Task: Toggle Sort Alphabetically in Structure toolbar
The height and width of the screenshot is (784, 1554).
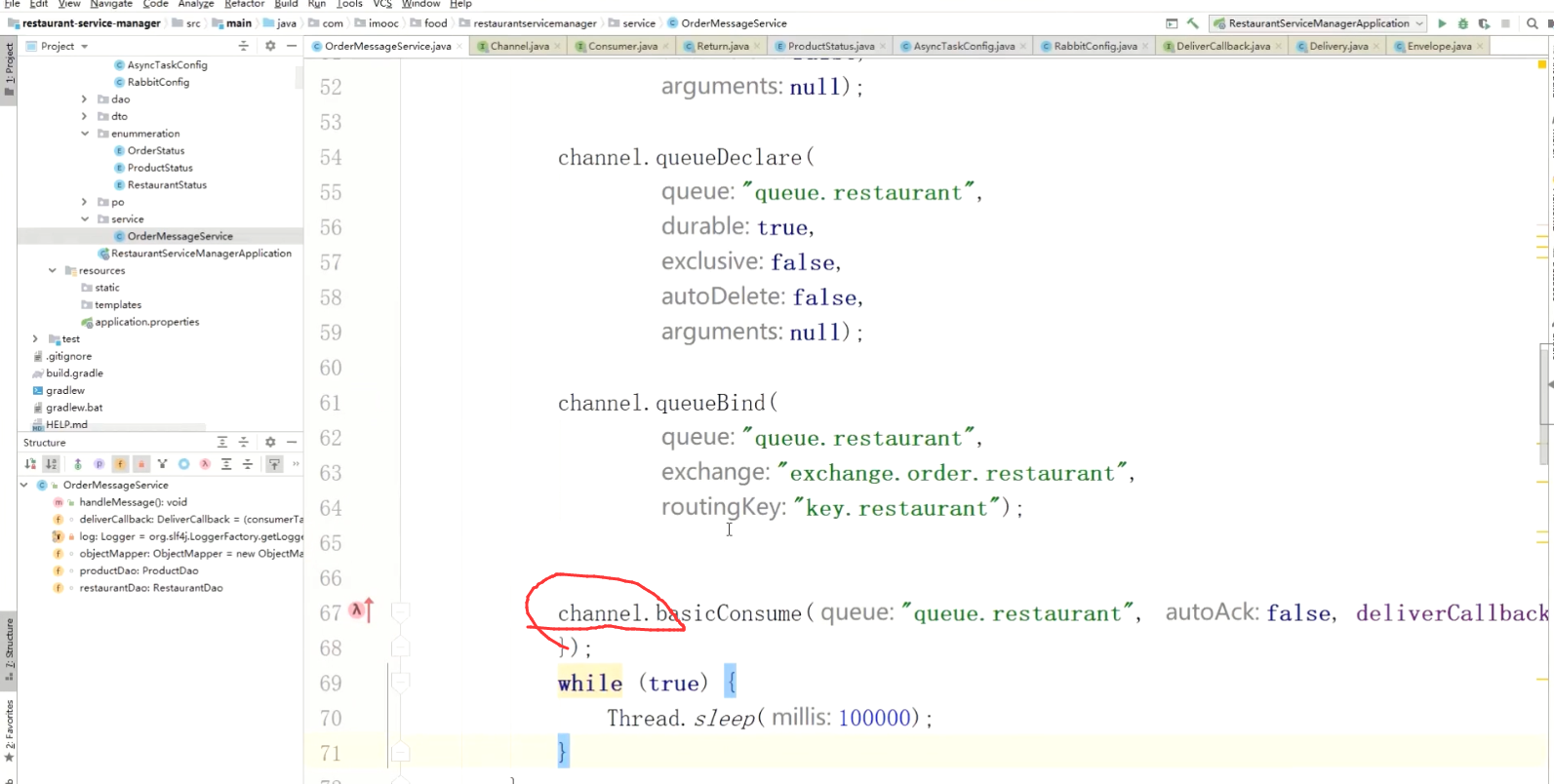Action: tap(51, 464)
